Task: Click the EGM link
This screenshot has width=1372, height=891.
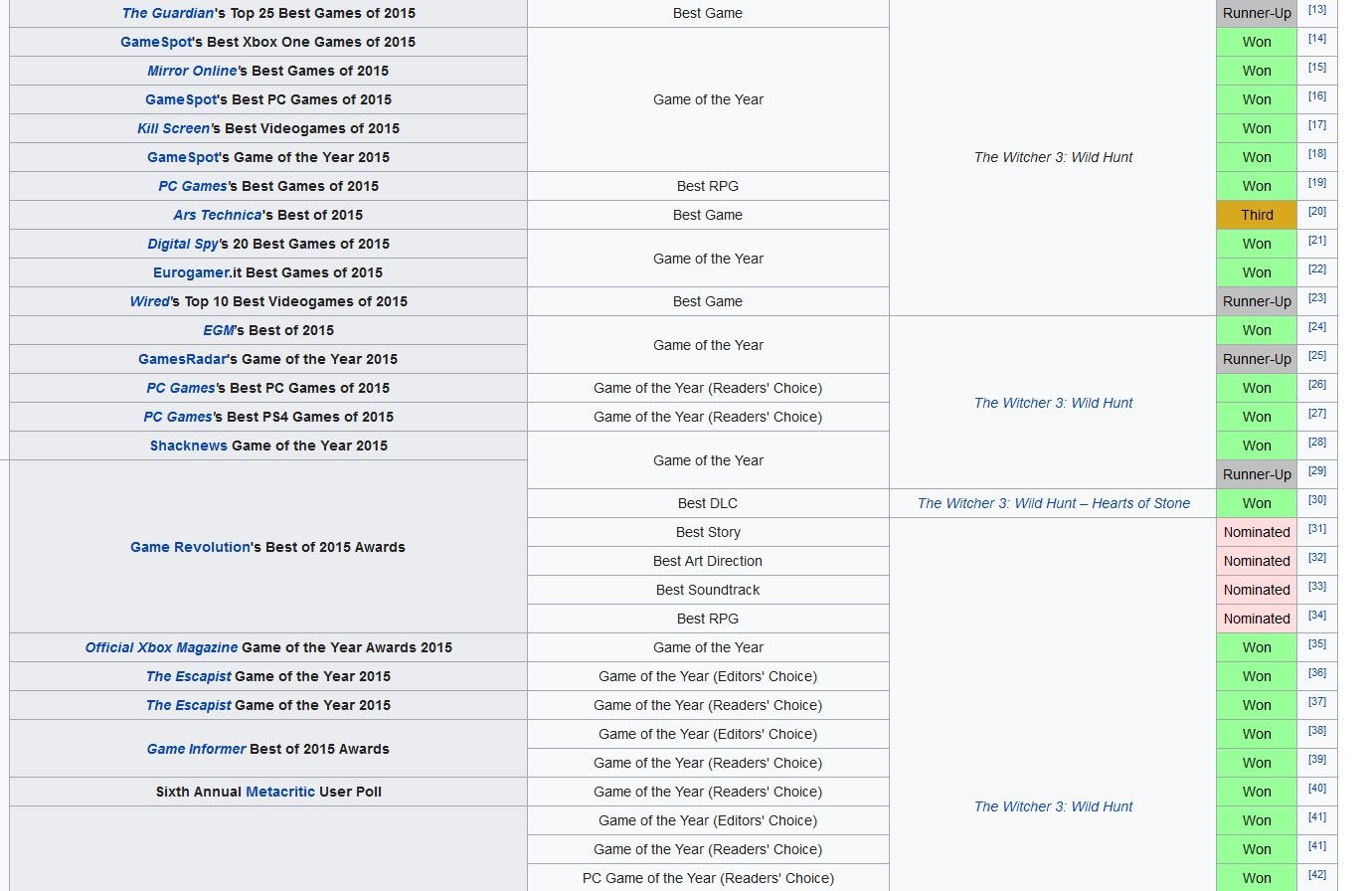Action: [x=219, y=330]
